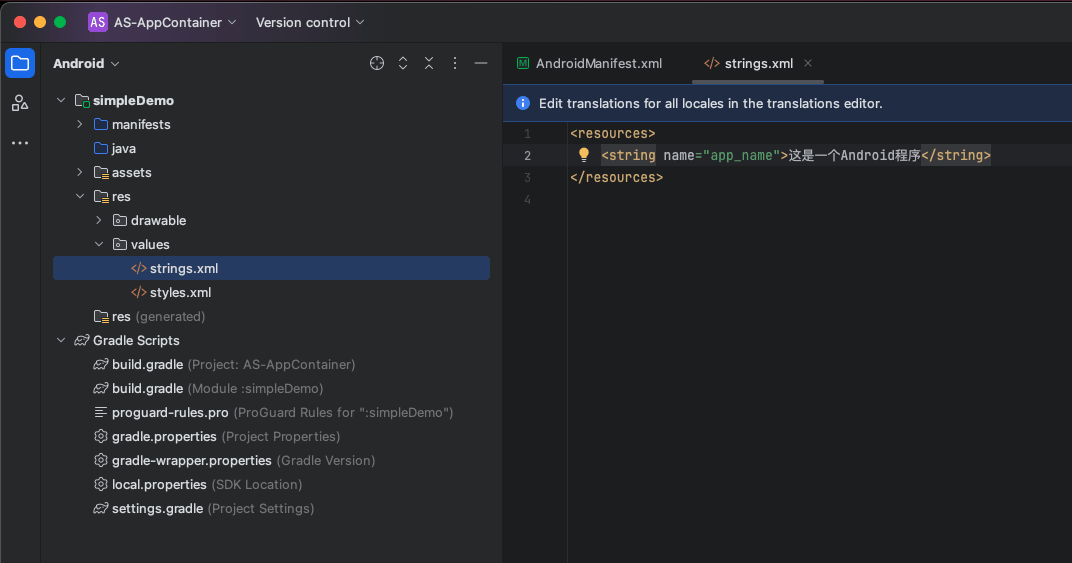Screen dimensions: 1072x563
Task: Open the Android view selector dropdown
Action: coord(86,63)
